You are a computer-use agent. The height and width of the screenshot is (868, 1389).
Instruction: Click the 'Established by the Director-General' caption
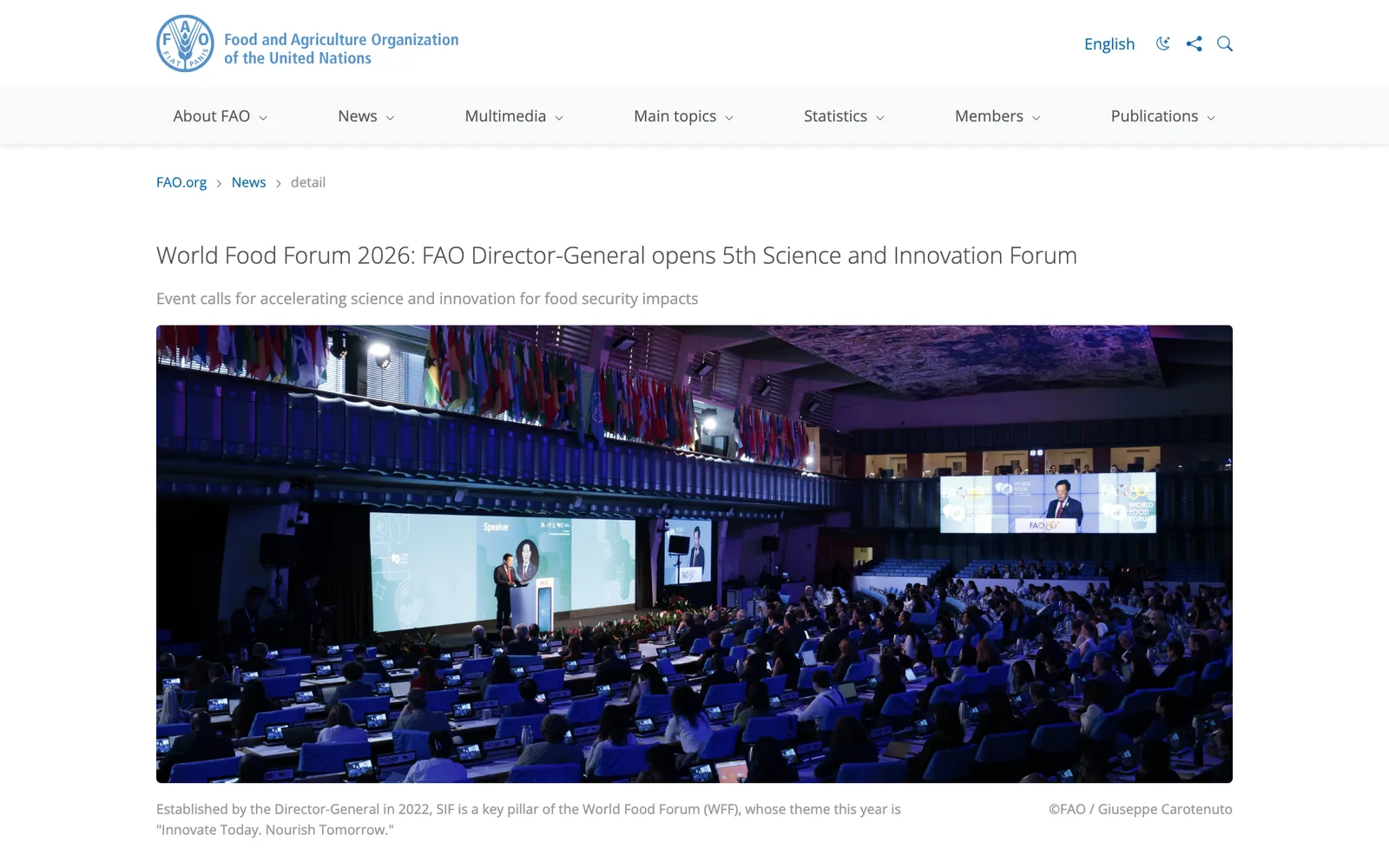(x=529, y=819)
